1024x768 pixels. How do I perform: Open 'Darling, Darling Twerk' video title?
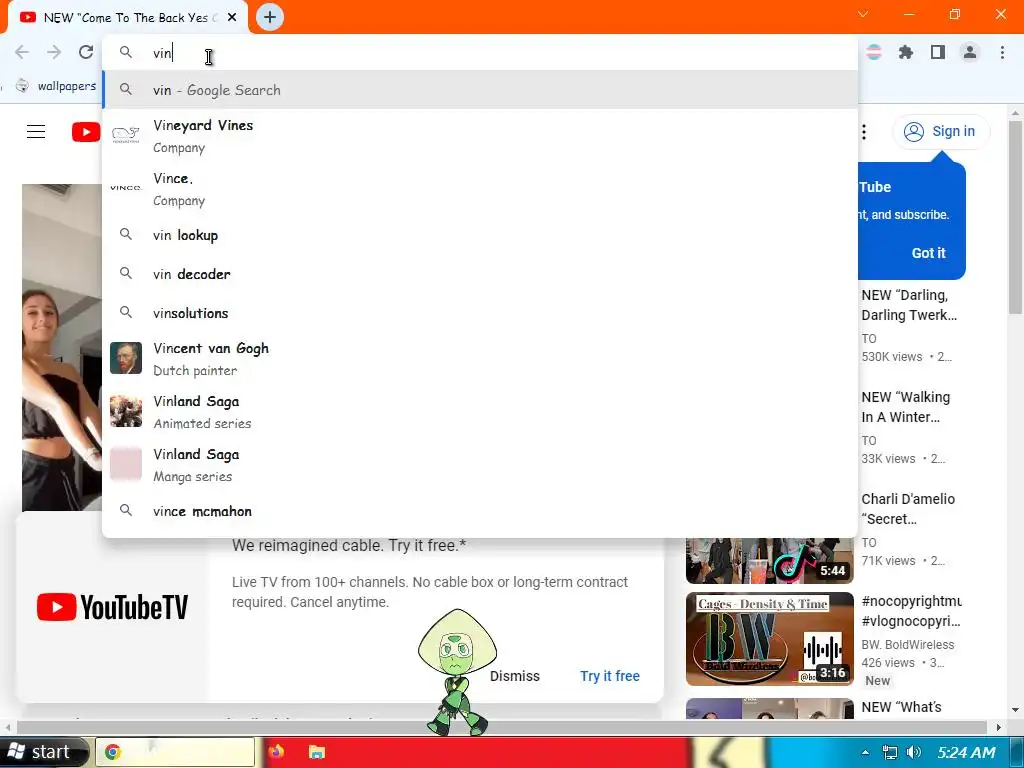pos(908,305)
